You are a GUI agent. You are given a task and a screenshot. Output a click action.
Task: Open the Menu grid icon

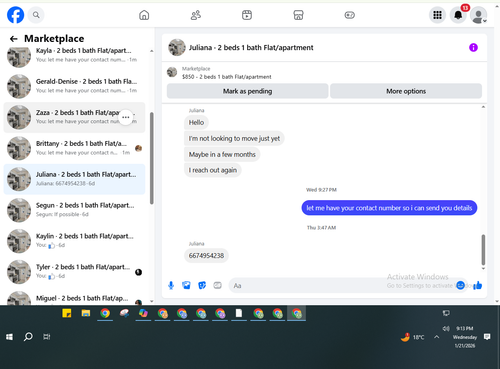[x=437, y=15]
